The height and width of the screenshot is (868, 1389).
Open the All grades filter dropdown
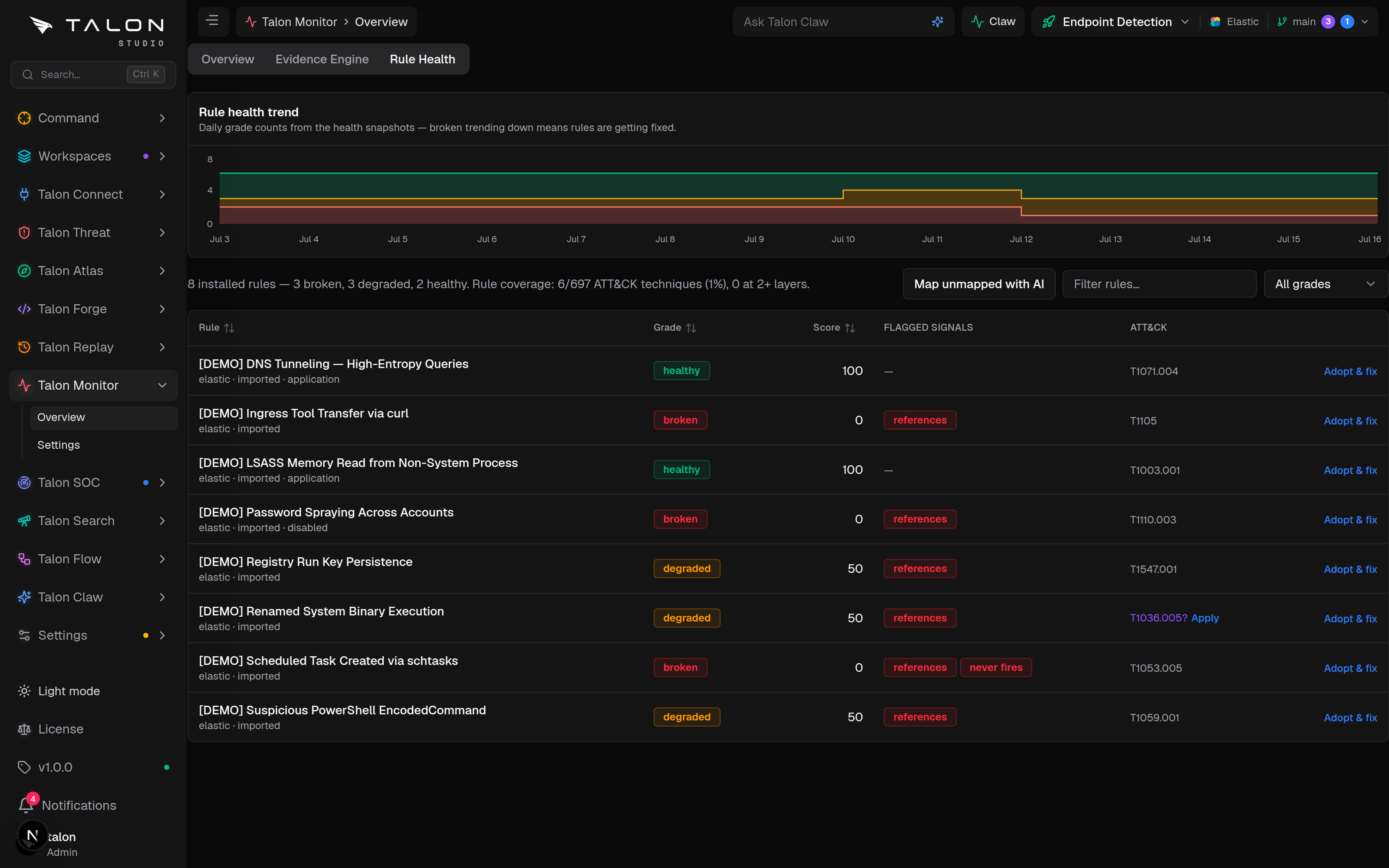coord(1325,284)
